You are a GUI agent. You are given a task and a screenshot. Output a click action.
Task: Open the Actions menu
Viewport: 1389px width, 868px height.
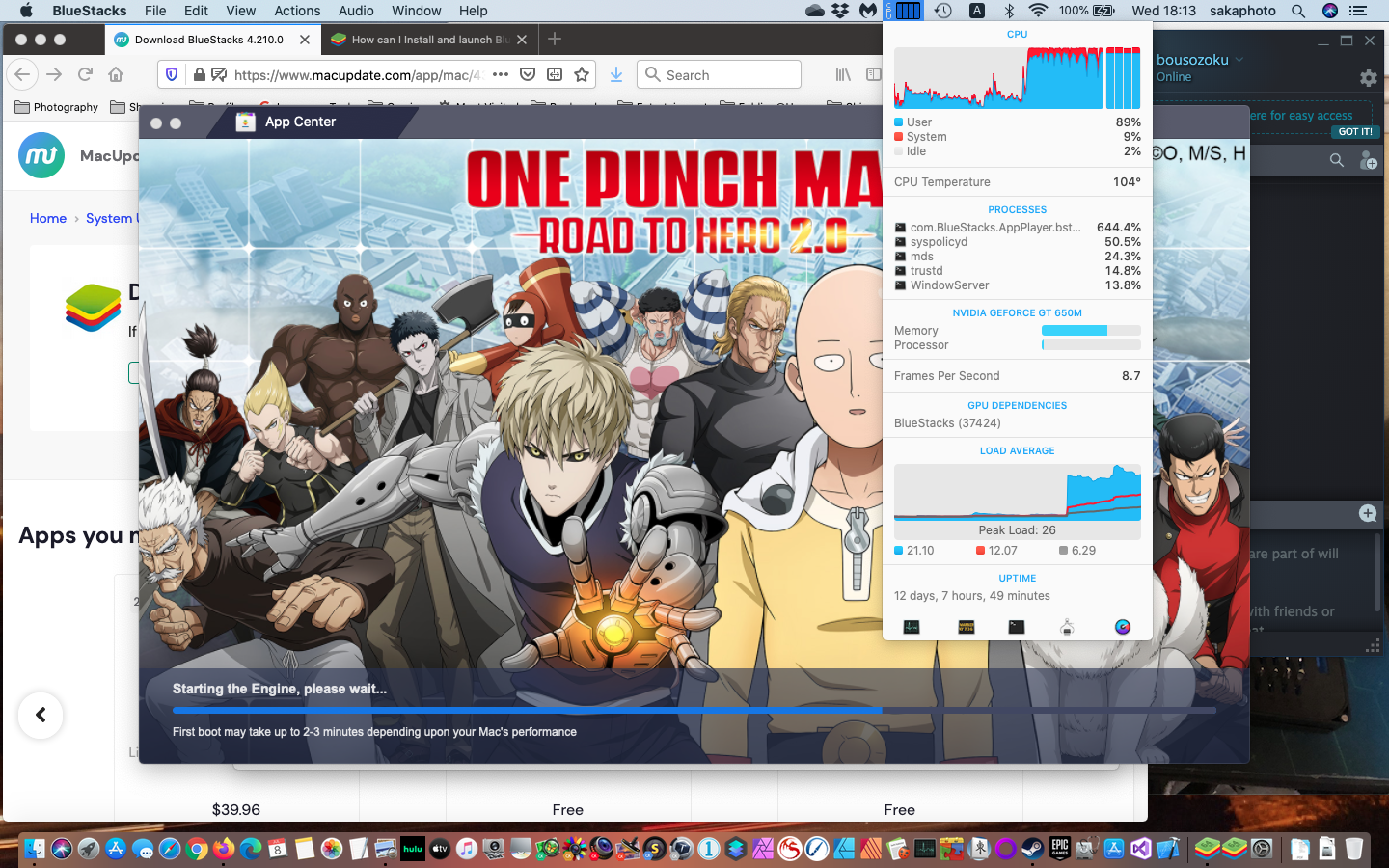click(297, 11)
